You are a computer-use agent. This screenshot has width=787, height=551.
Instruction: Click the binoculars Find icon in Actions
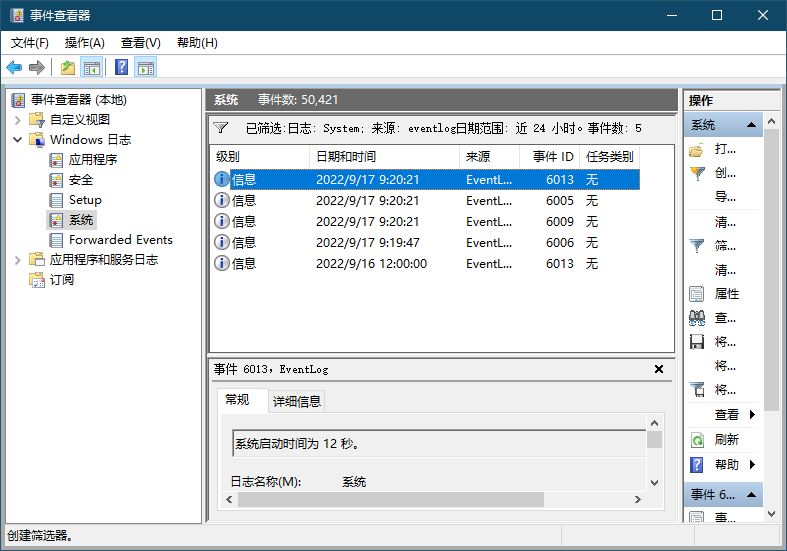(x=697, y=318)
